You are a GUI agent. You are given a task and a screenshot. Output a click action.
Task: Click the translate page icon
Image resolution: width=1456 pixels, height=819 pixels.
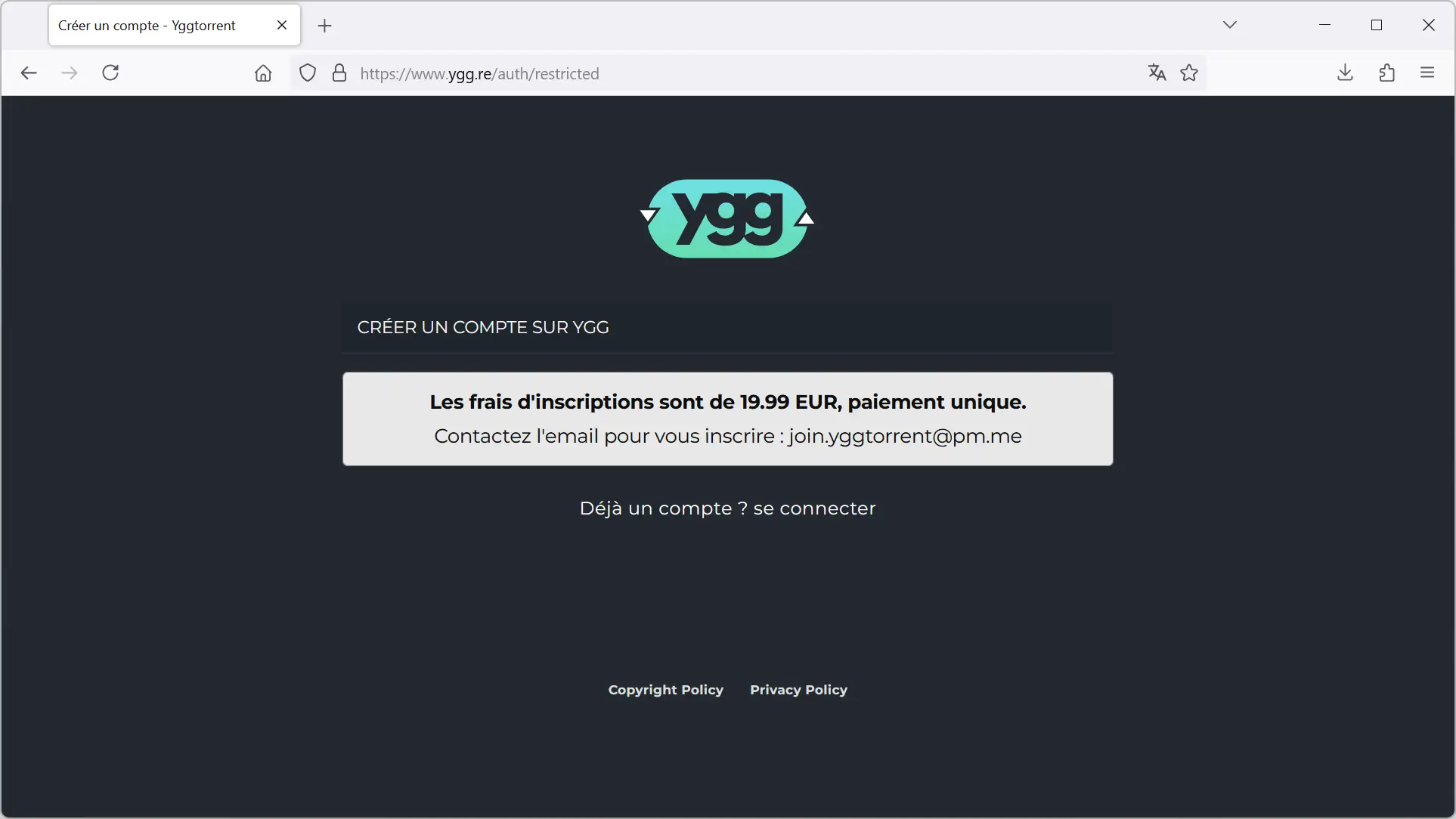click(1157, 72)
